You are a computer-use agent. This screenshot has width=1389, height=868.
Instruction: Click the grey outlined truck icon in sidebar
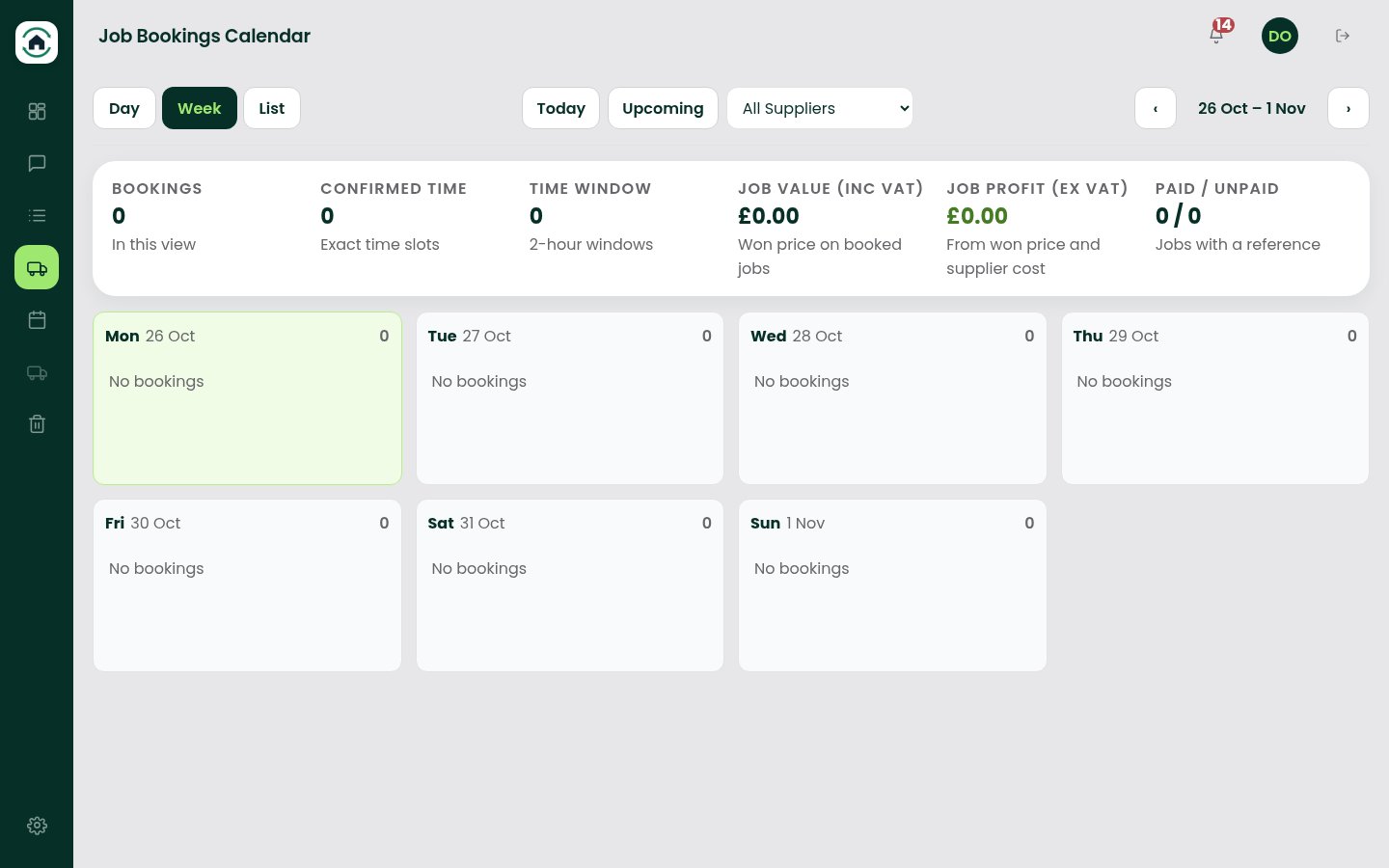(x=37, y=372)
